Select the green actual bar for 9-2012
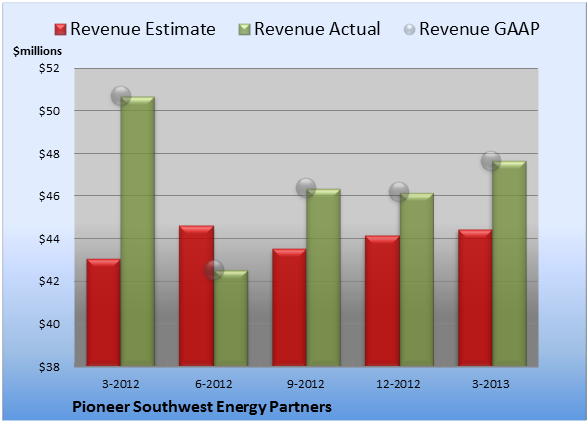The image size is (588, 422). pos(323,277)
